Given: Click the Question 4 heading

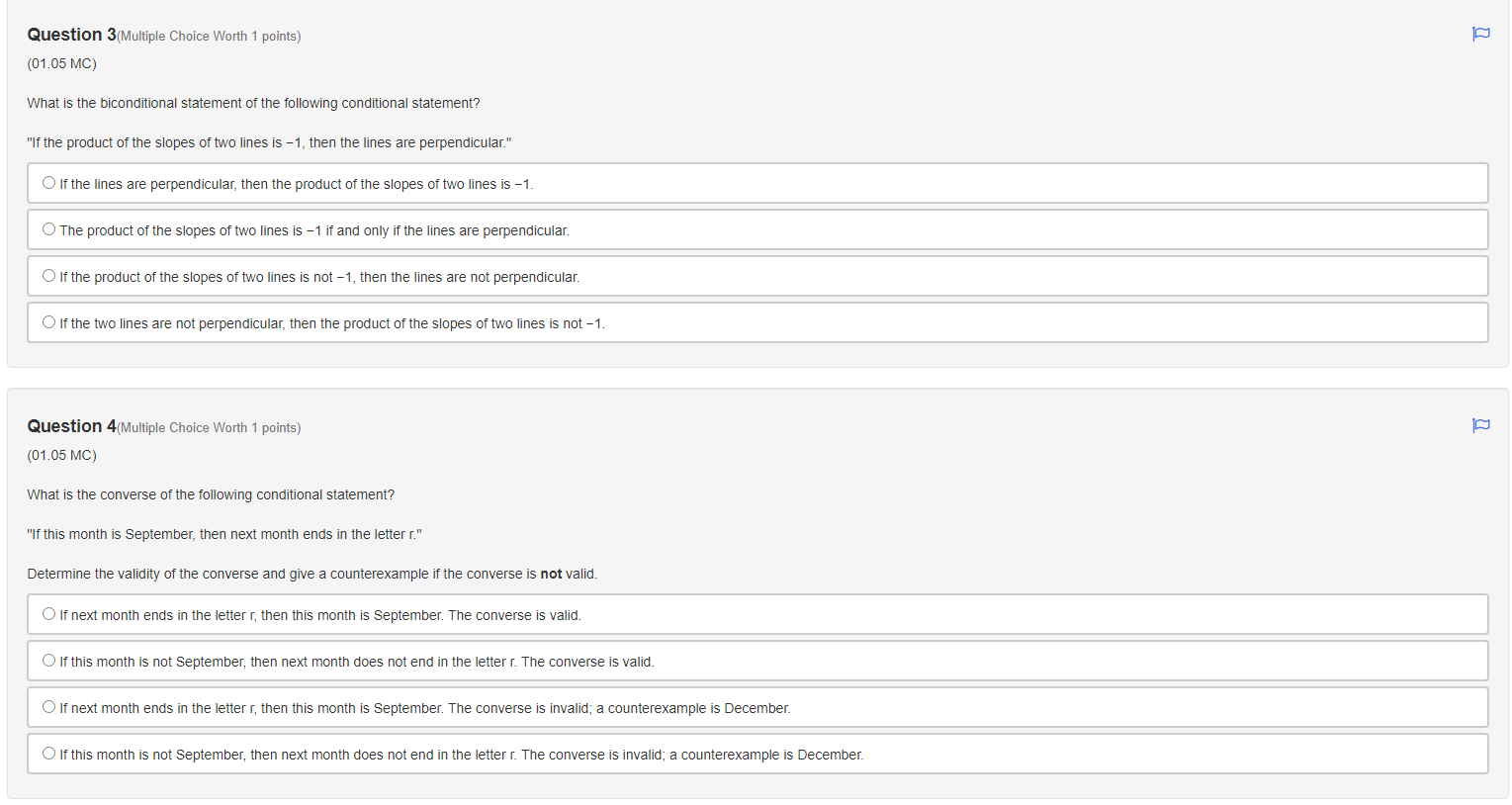Looking at the screenshot, I should click(x=71, y=426).
